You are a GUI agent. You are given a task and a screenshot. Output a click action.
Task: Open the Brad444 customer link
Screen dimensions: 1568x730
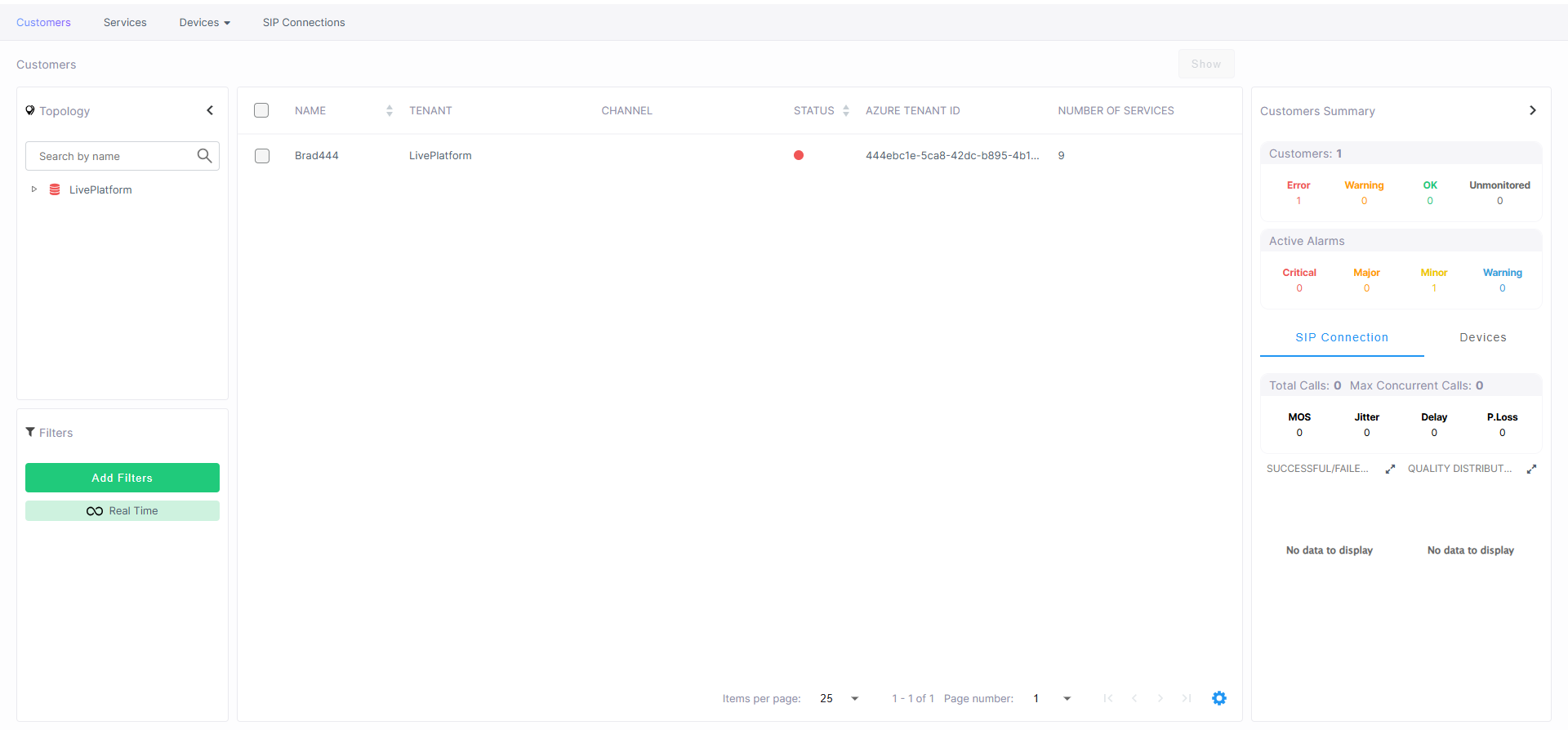coord(316,156)
